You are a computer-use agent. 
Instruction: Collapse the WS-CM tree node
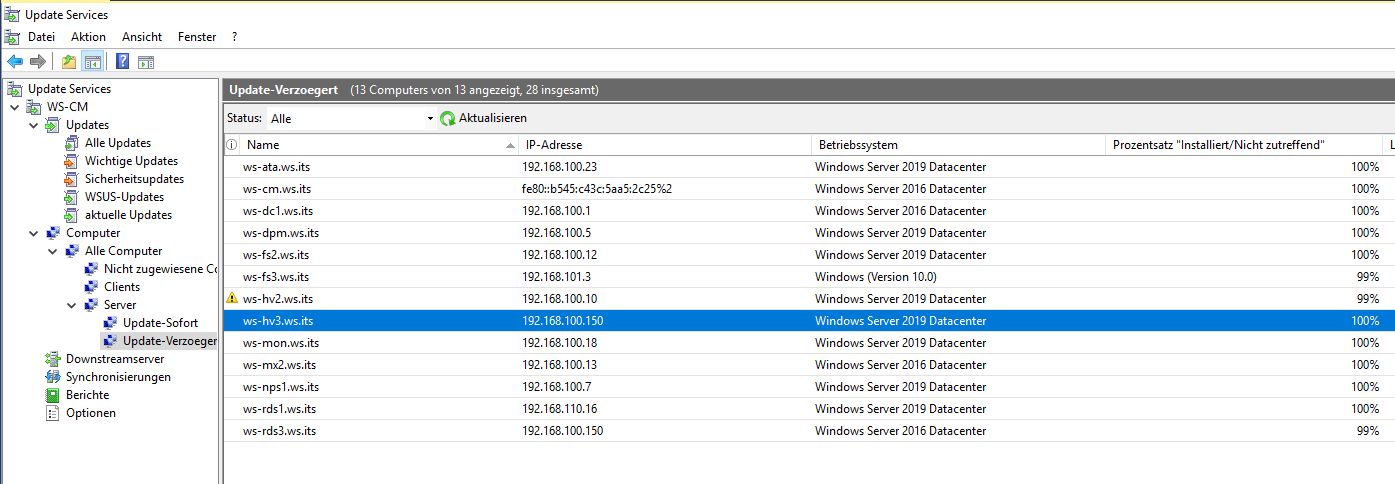(x=15, y=107)
